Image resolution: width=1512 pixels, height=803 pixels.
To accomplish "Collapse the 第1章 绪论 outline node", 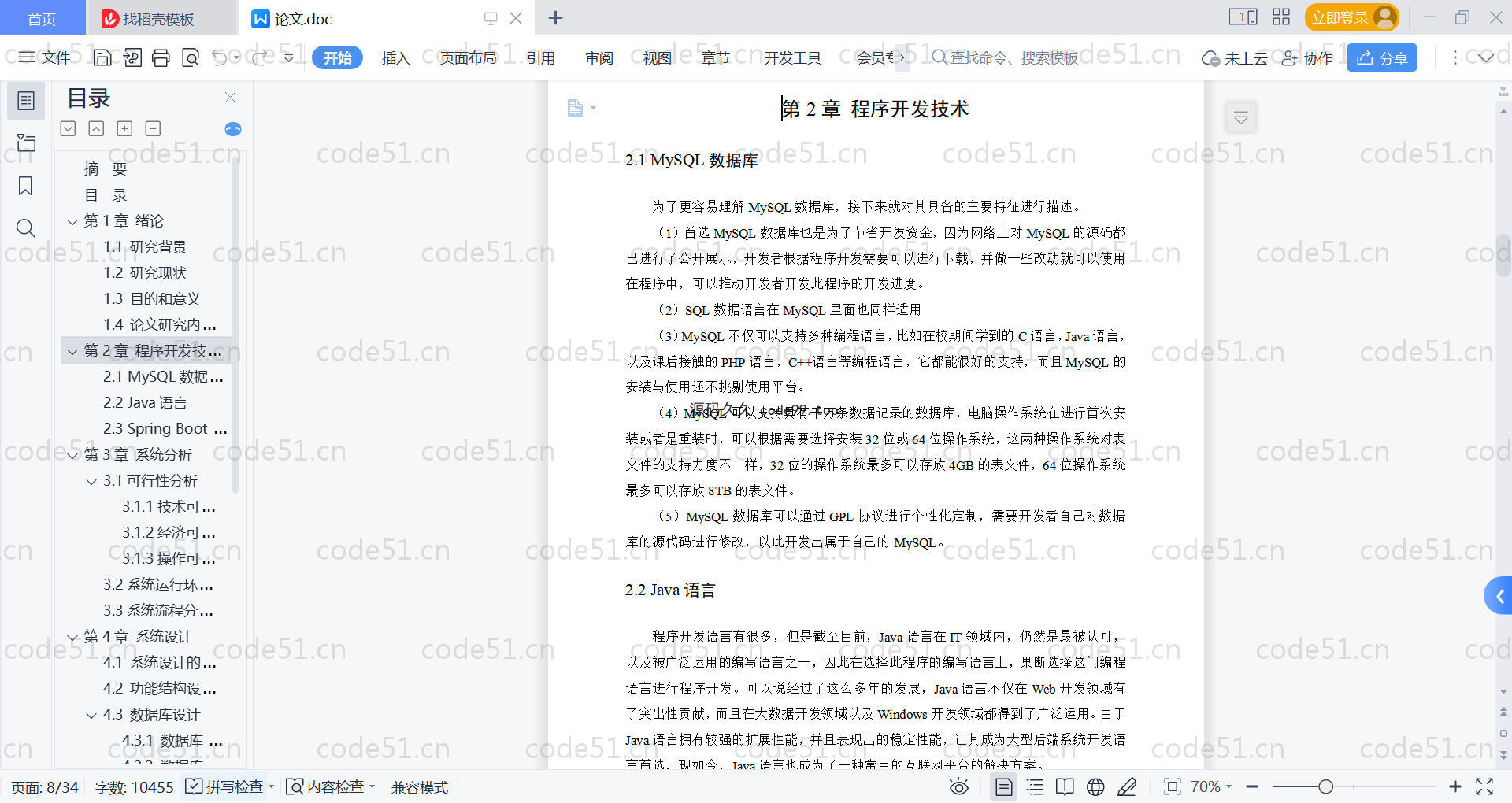I will coord(72,222).
